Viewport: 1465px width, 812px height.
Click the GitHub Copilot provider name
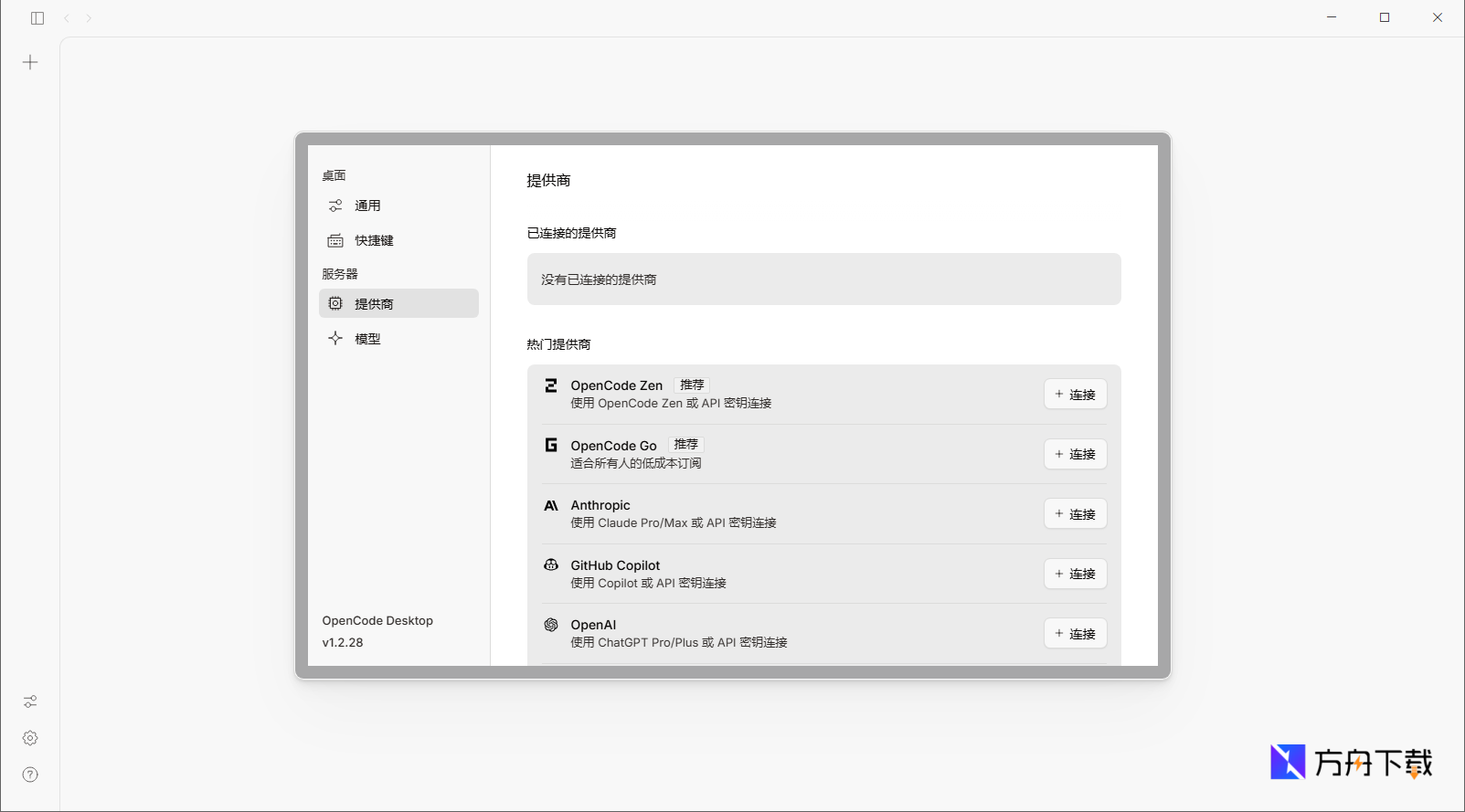pyautogui.click(x=615, y=565)
